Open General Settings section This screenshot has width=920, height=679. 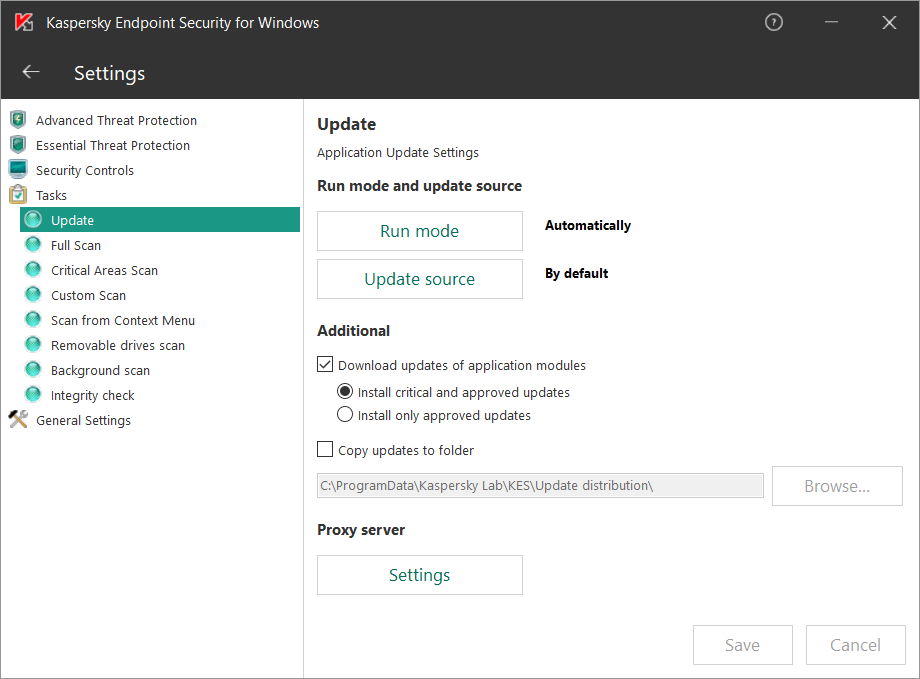coord(83,421)
